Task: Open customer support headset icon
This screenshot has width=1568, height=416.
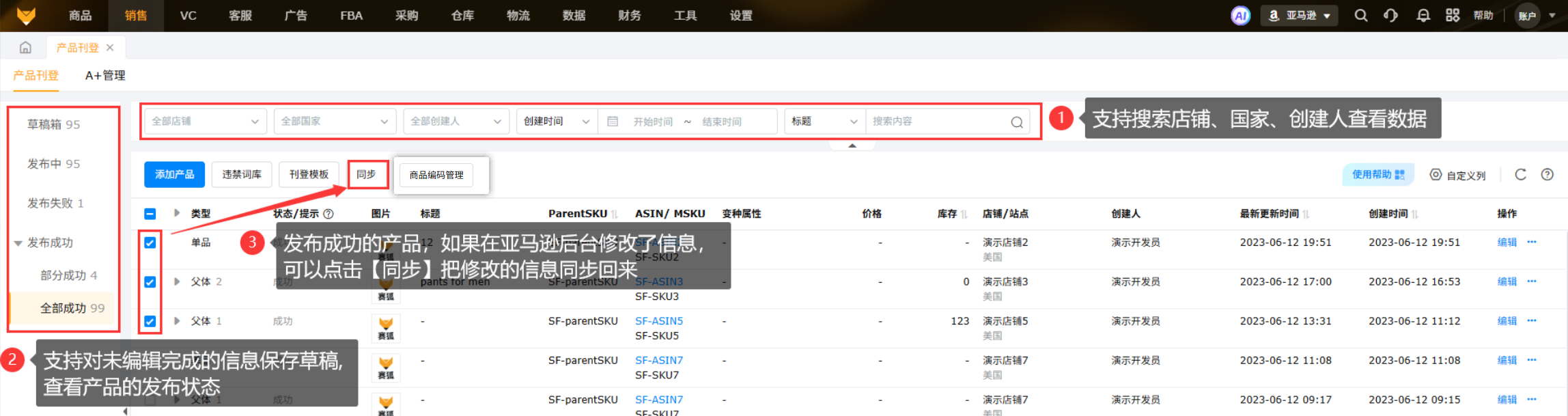Action: point(1391,15)
